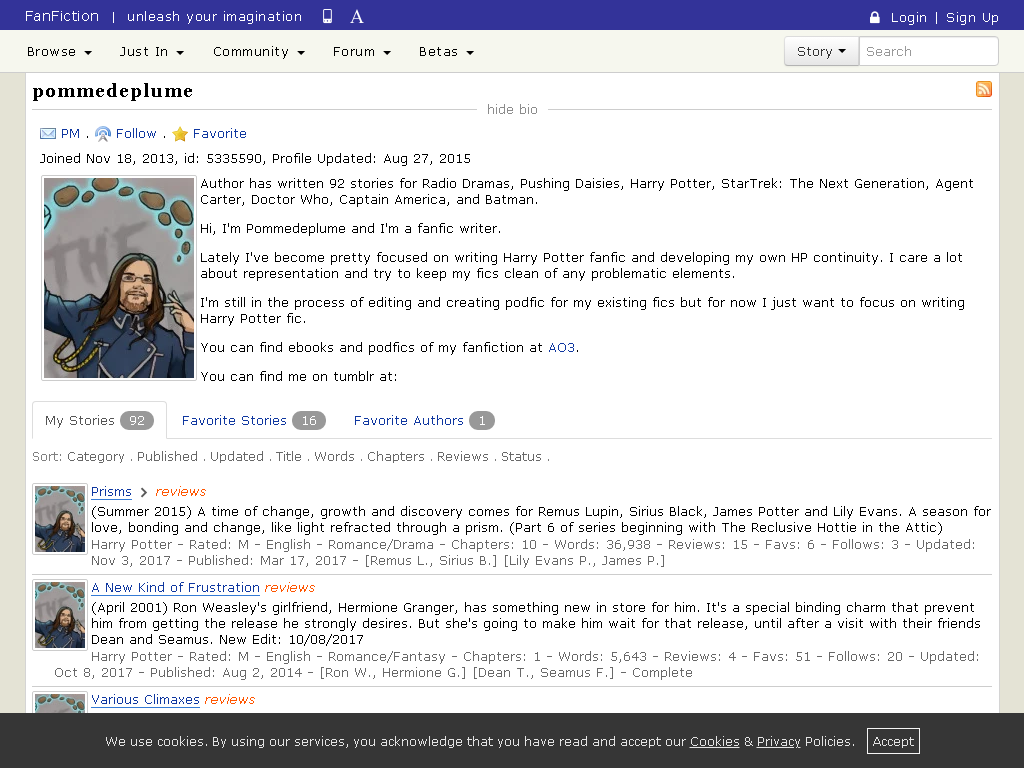Click the 16 badge on Favorite Stories
Image resolution: width=1024 pixels, height=768 pixels.
point(309,421)
